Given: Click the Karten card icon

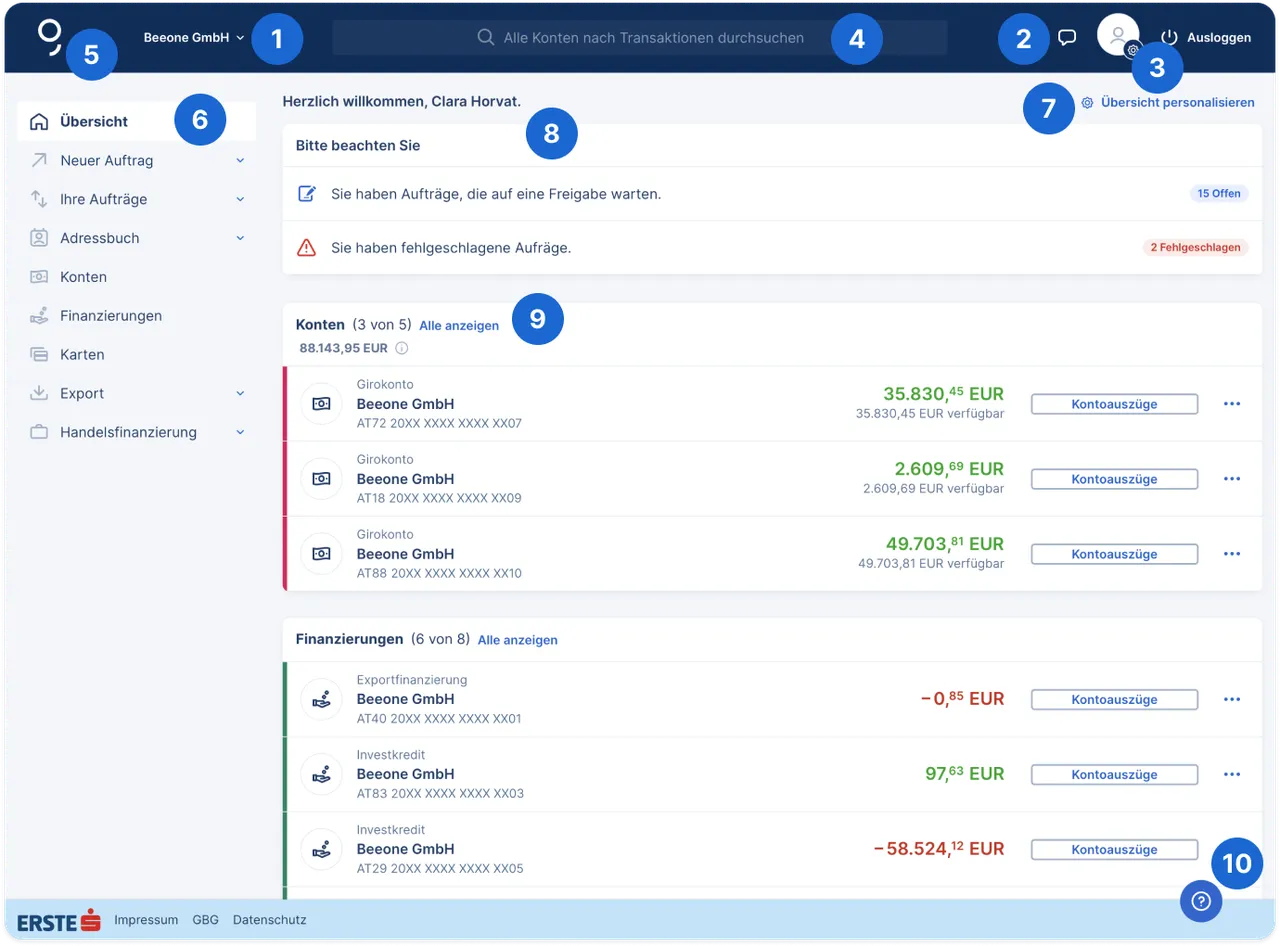Looking at the screenshot, I should (39, 354).
